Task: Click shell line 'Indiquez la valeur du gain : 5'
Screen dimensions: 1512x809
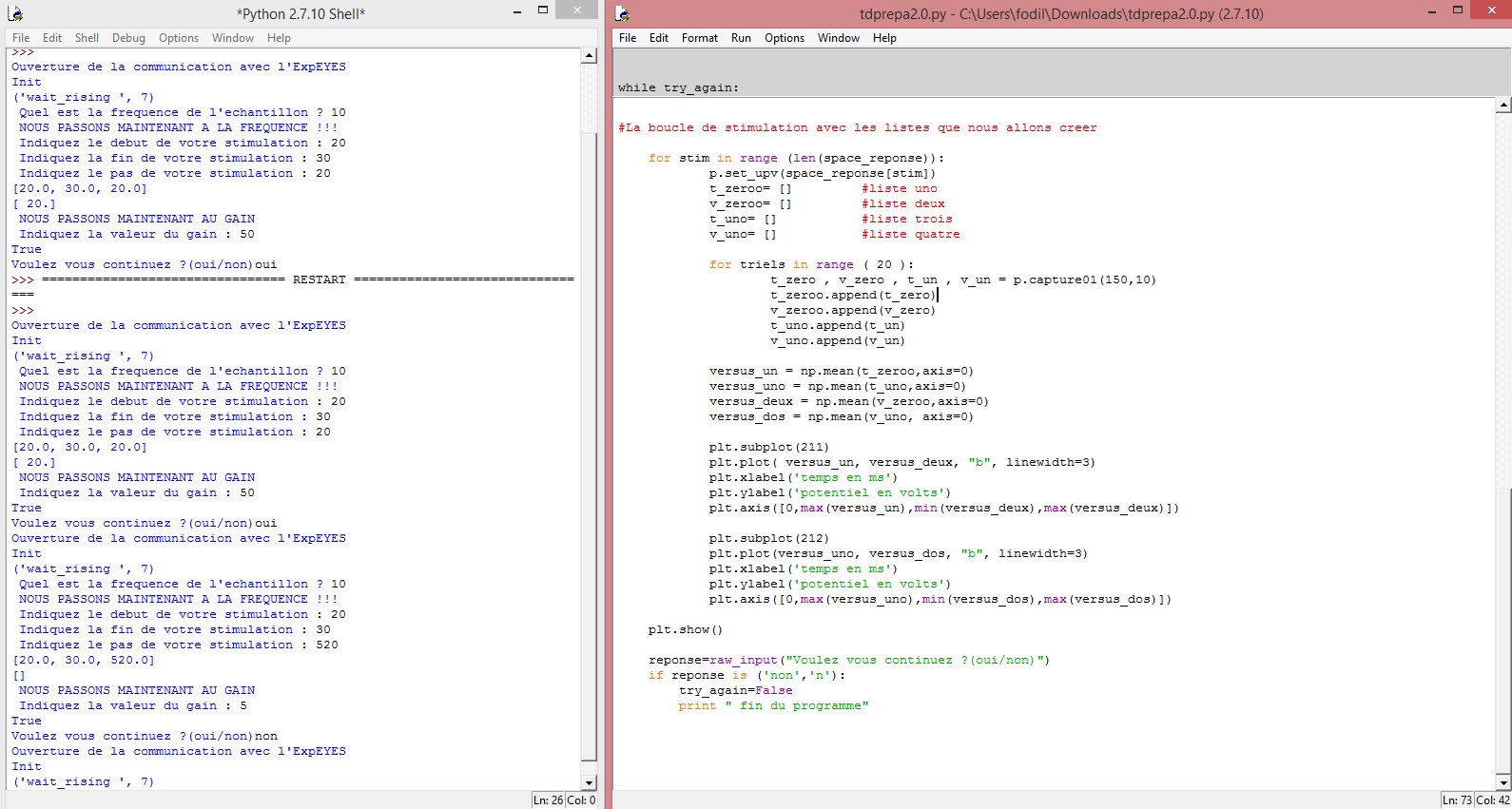Action: pos(133,705)
